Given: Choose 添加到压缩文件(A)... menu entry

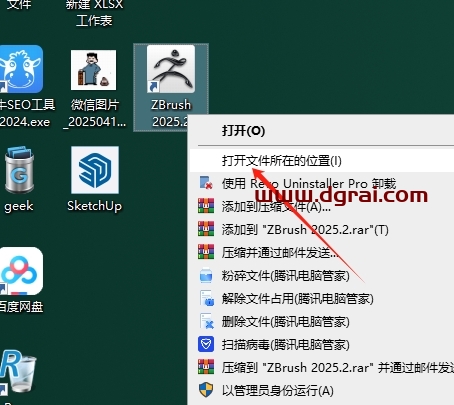Looking at the screenshot, I should click(x=322, y=207).
